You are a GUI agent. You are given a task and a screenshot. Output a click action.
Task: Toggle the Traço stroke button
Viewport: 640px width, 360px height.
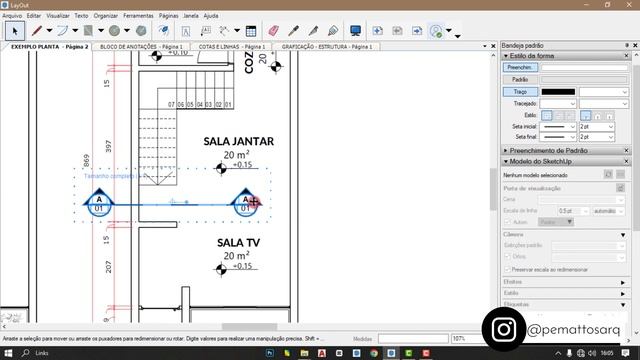pos(520,92)
